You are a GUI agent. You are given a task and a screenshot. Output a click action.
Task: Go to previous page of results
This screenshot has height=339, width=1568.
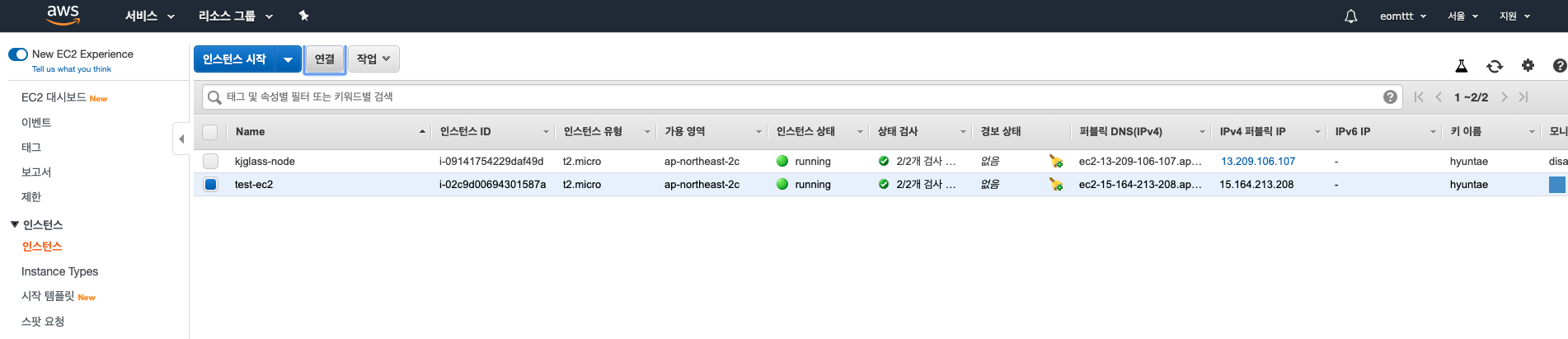tap(1439, 97)
